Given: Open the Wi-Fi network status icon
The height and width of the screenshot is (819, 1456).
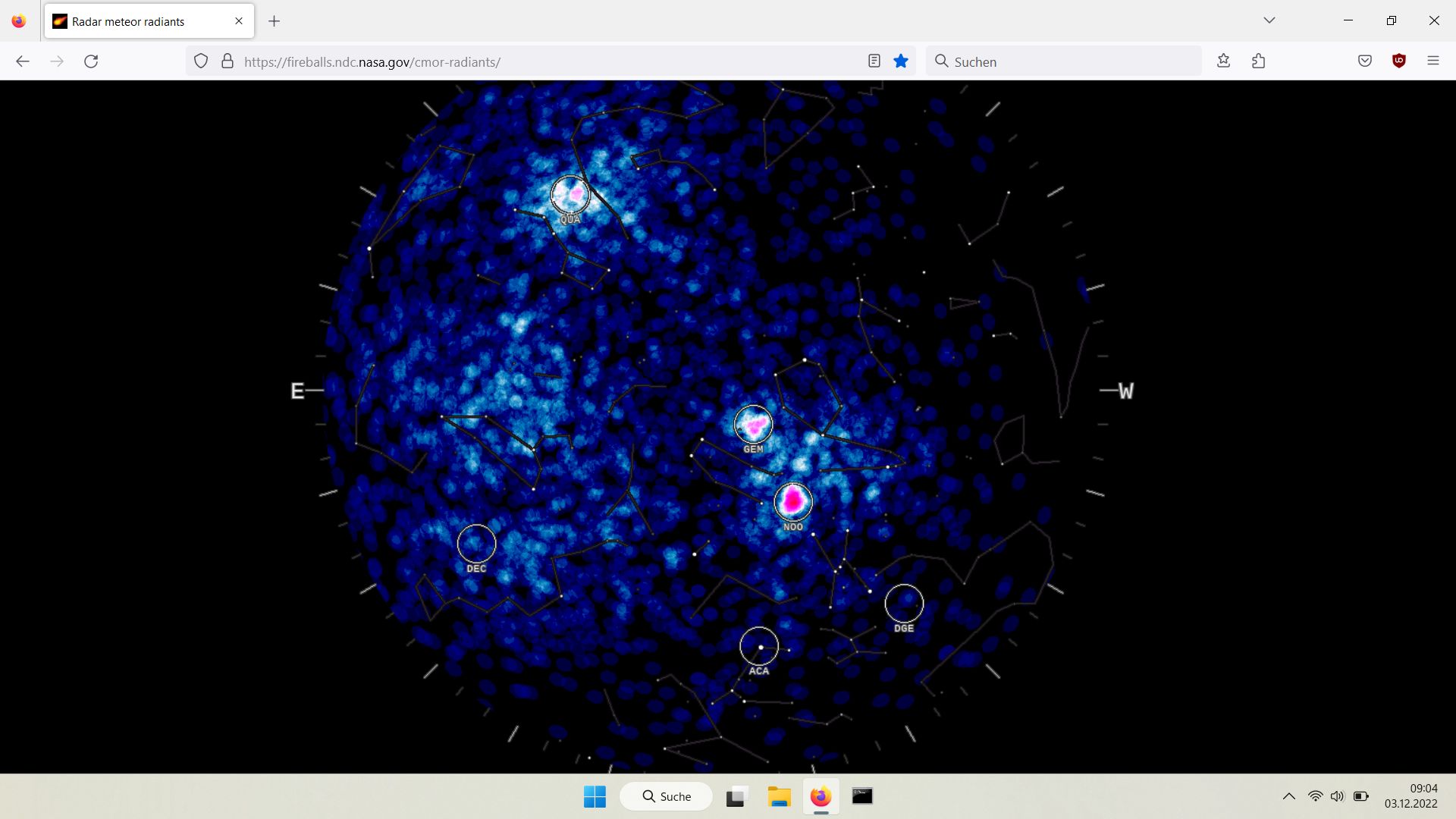Looking at the screenshot, I should tap(1316, 796).
